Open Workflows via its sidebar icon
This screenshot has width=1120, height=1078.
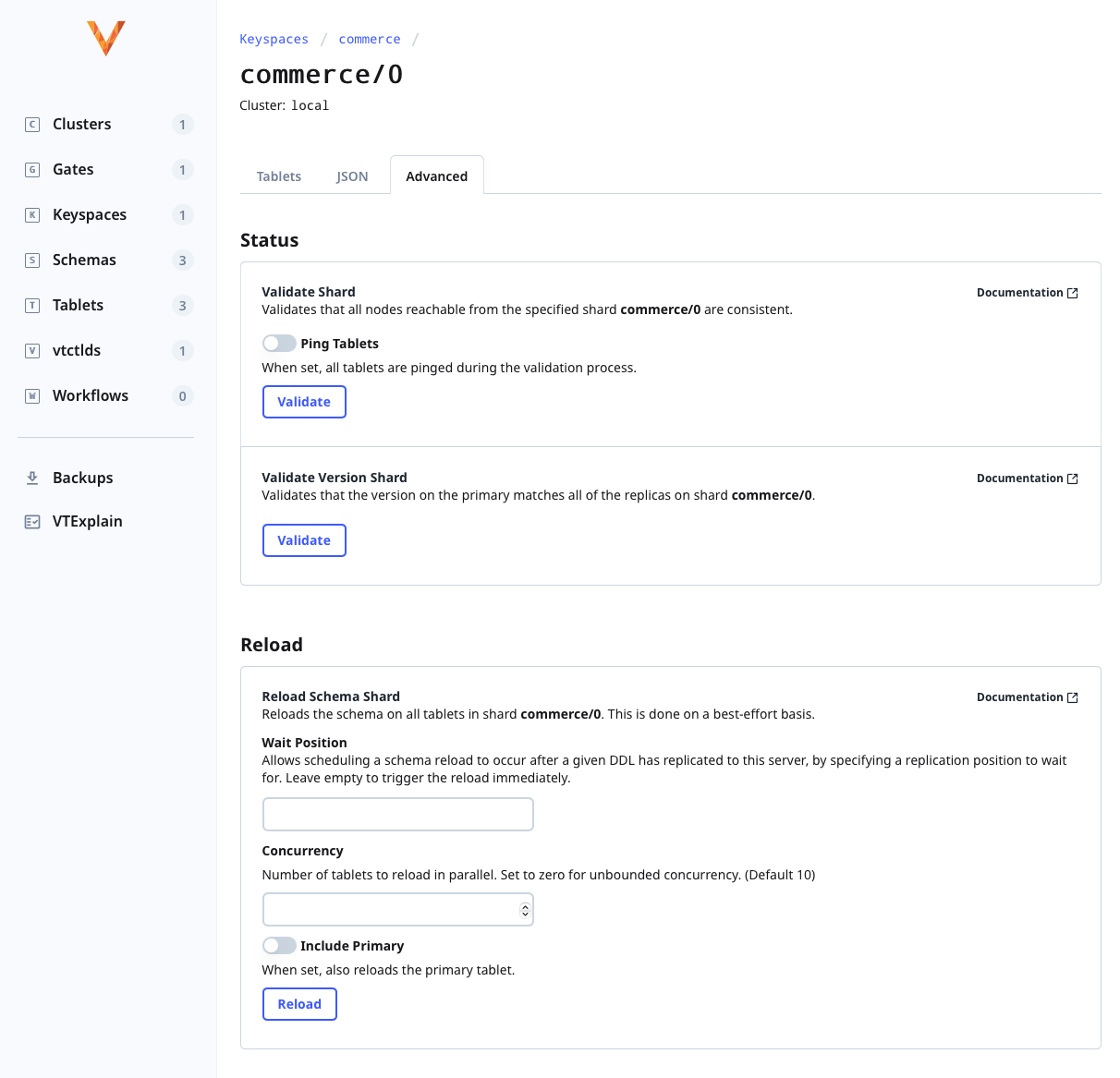point(32,395)
